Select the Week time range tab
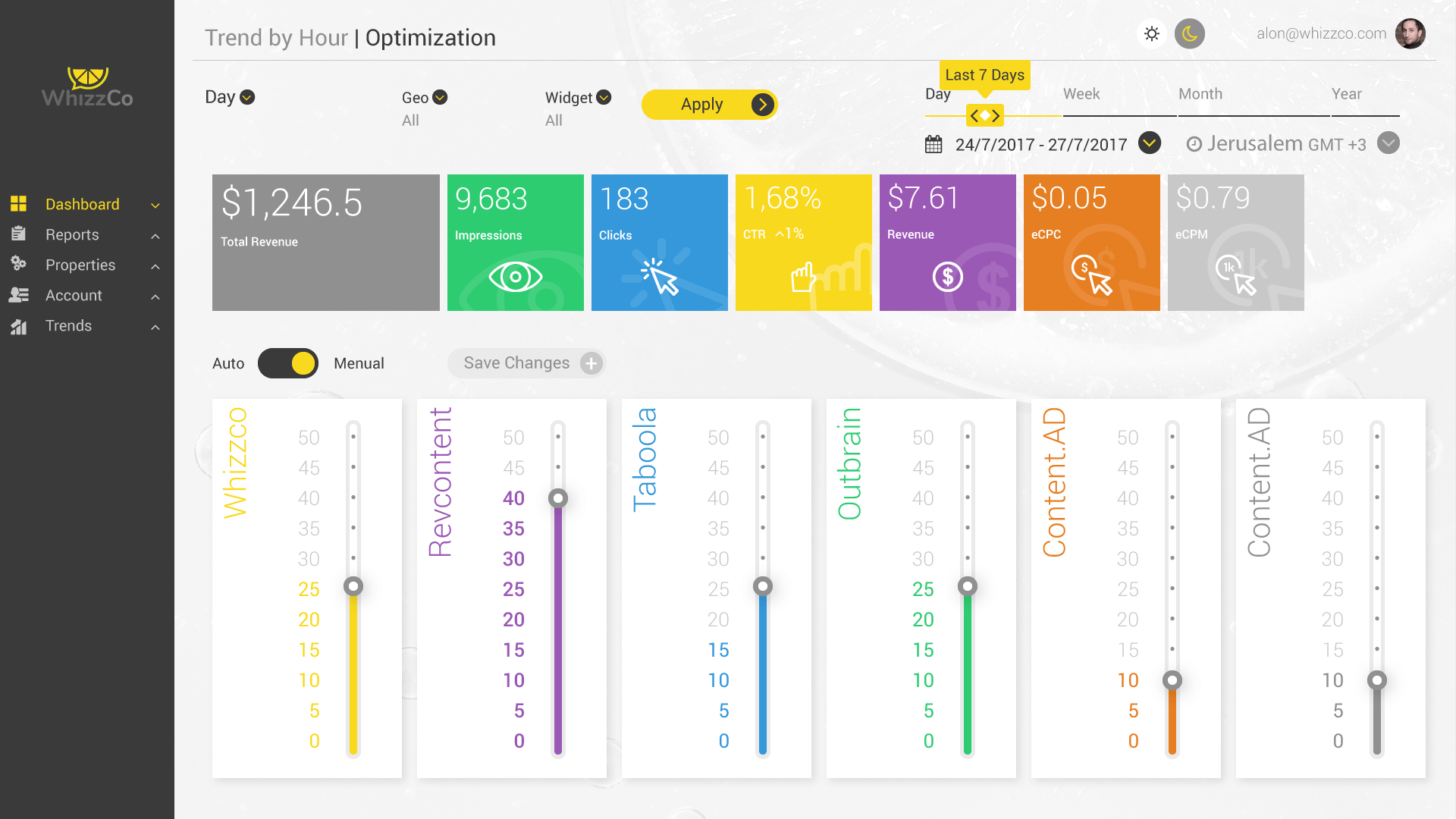The height and width of the screenshot is (819, 1456). pyautogui.click(x=1081, y=94)
